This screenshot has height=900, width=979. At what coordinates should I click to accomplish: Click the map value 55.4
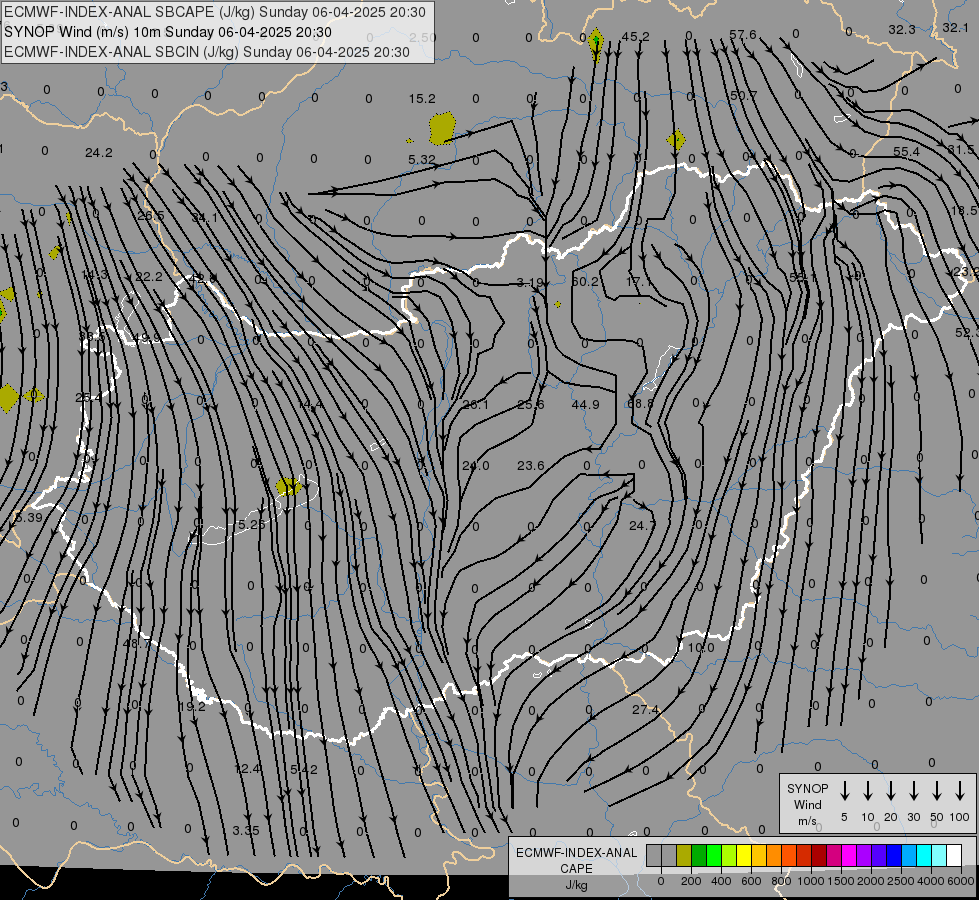[x=906, y=152]
